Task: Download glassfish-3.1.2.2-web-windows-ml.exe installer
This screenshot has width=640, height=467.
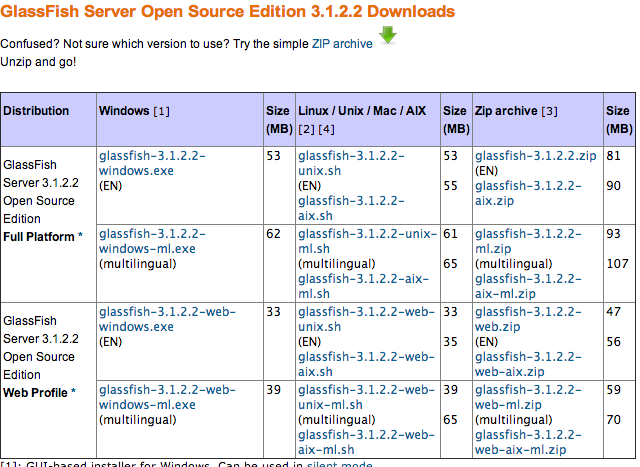Action: pos(167,397)
